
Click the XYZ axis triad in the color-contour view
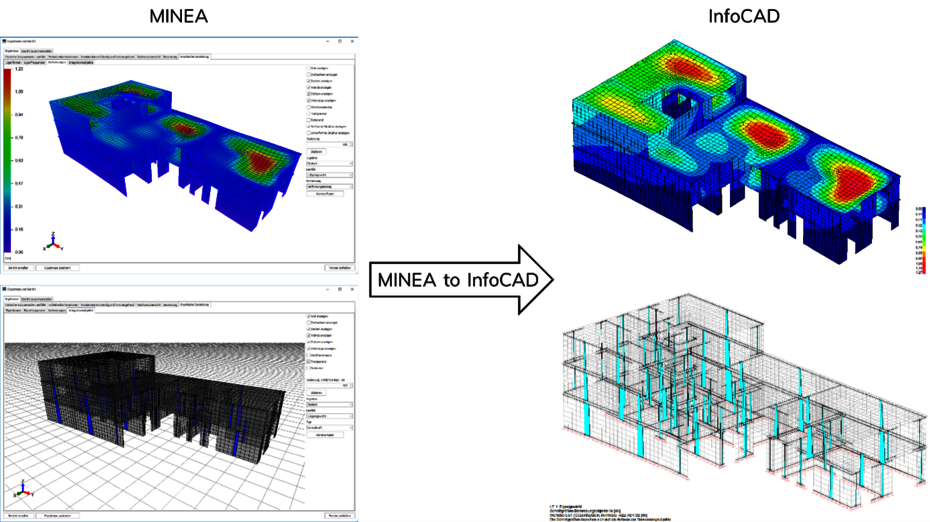53,241
